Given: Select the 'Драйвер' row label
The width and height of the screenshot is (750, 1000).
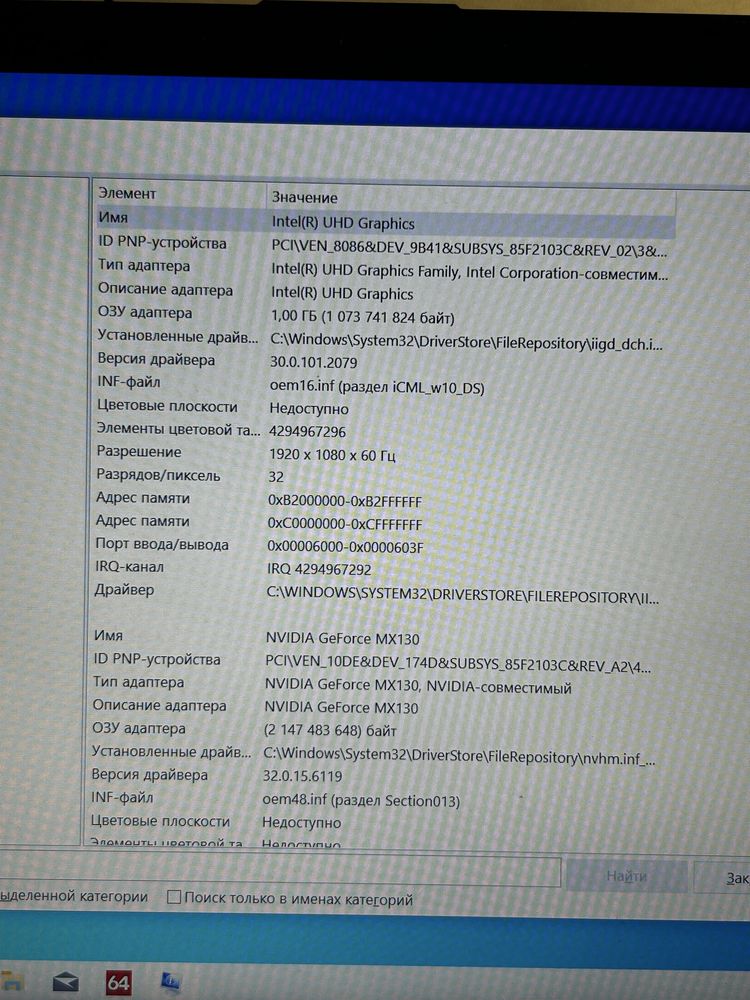Looking at the screenshot, I should click(x=124, y=590).
